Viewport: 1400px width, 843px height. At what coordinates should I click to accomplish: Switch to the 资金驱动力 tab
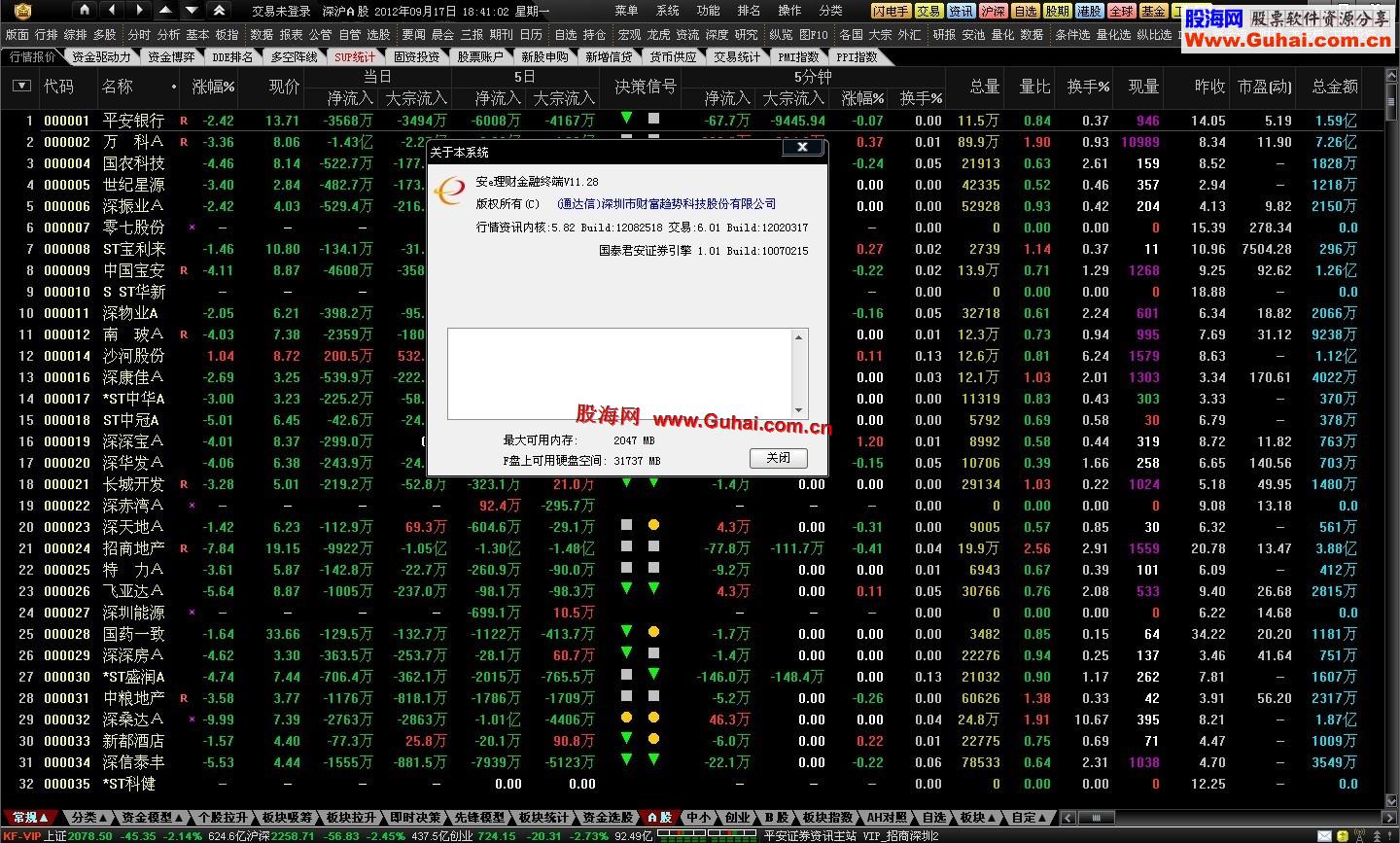point(101,56)
